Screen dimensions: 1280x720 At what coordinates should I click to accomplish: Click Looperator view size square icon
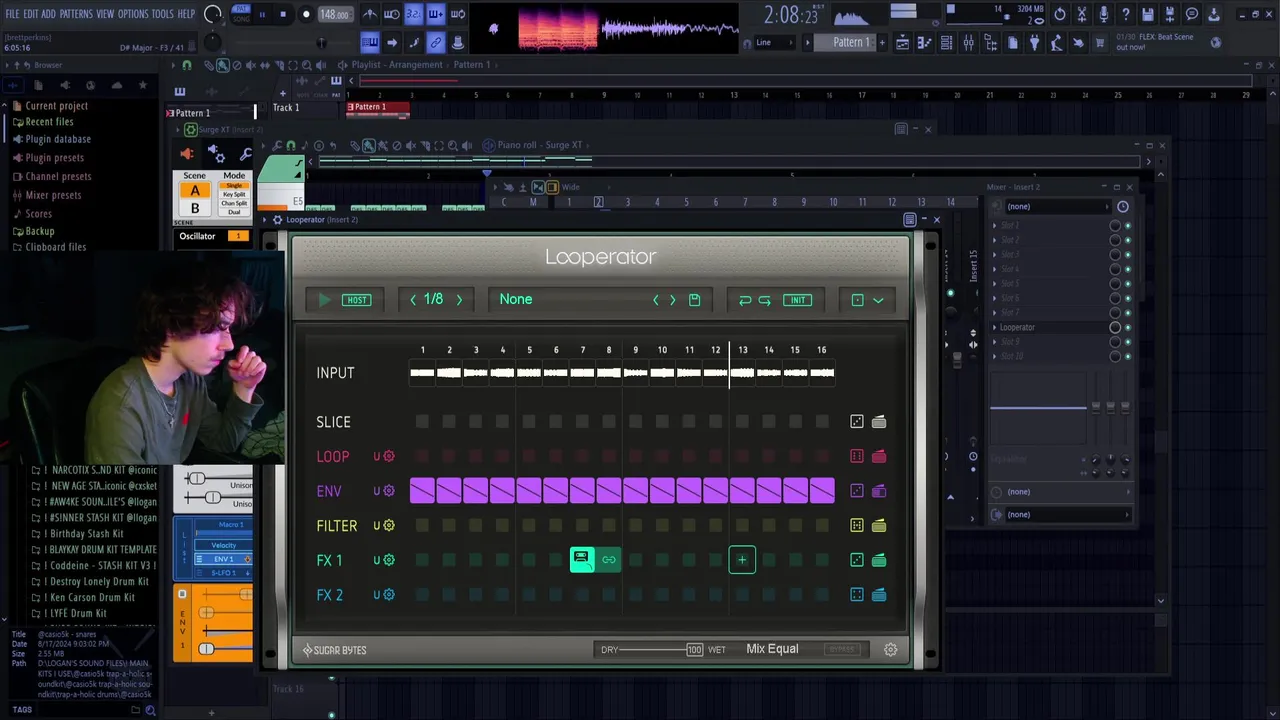click(x=857, y=300)
